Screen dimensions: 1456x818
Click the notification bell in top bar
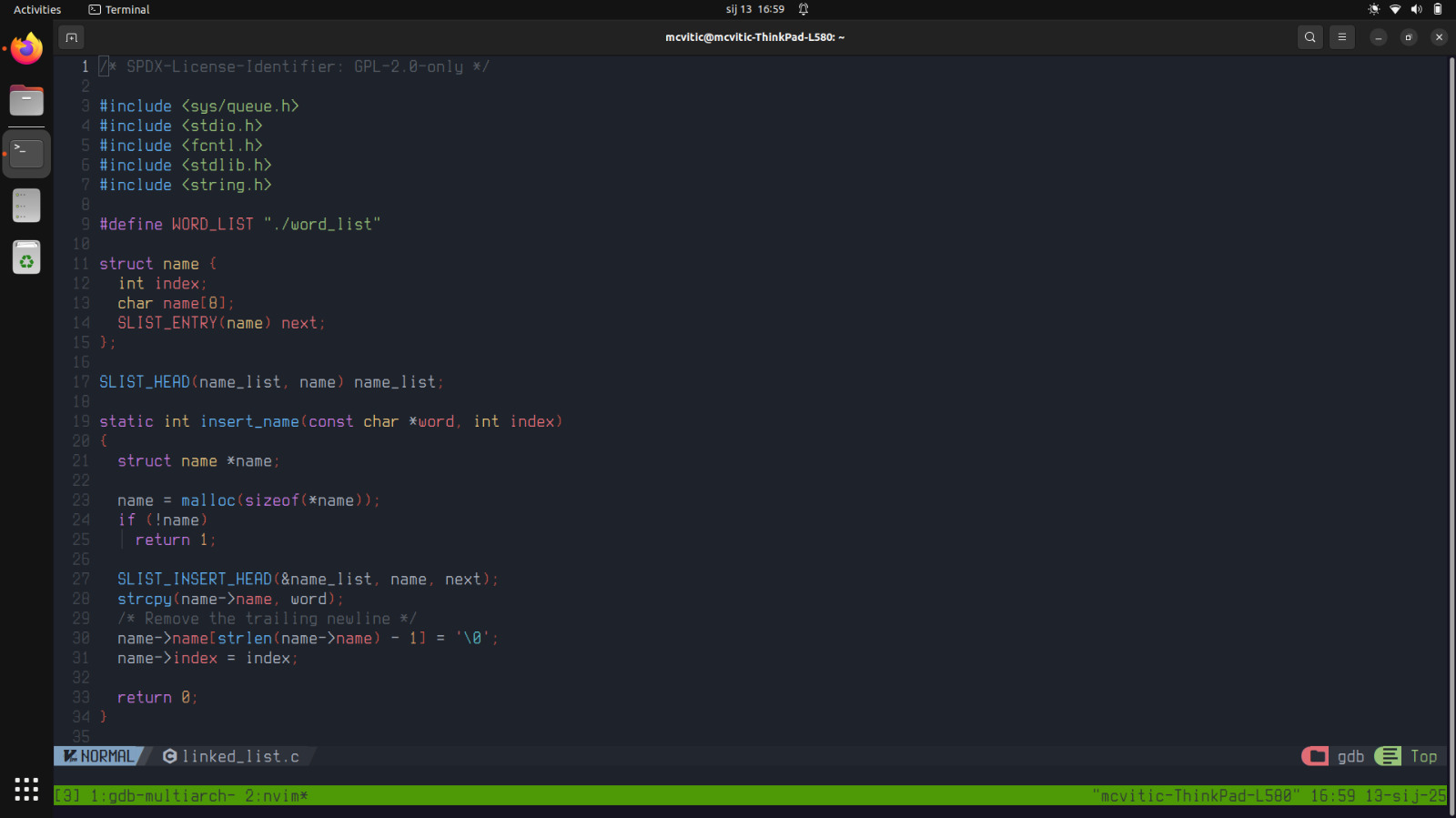[804, 9]
